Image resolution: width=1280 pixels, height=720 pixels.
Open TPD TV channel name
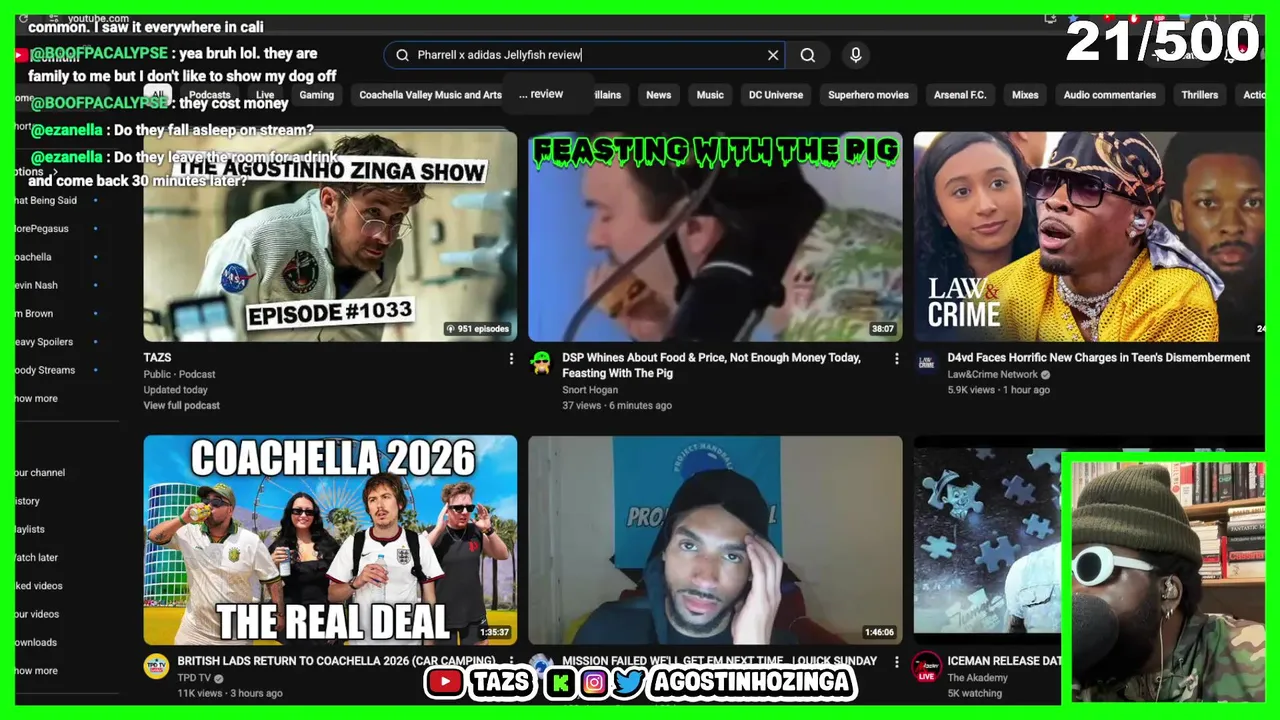point(194,677)
